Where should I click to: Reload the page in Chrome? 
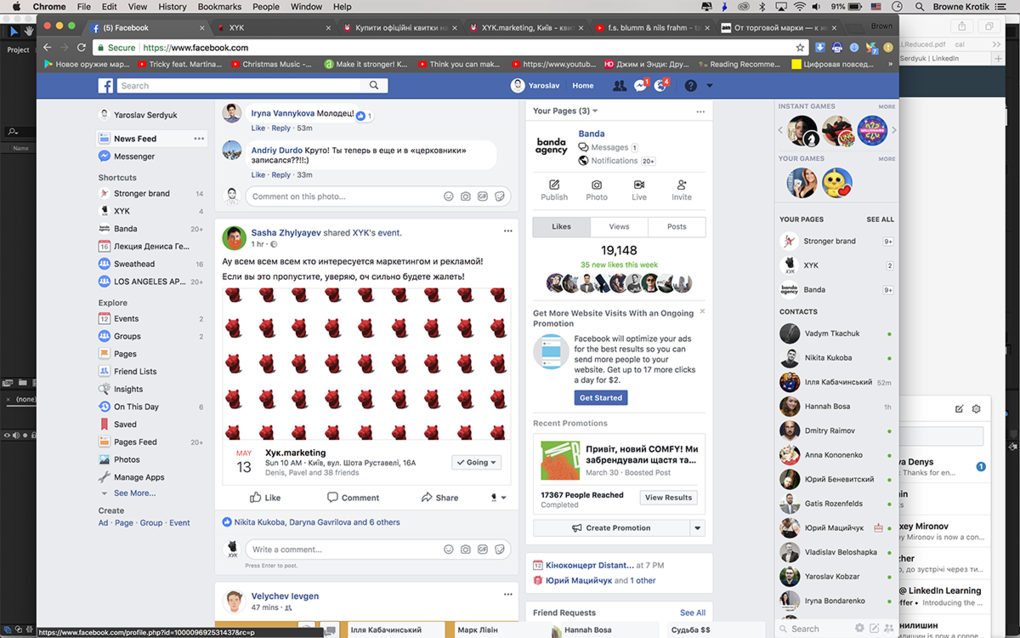tap(81, 47)
